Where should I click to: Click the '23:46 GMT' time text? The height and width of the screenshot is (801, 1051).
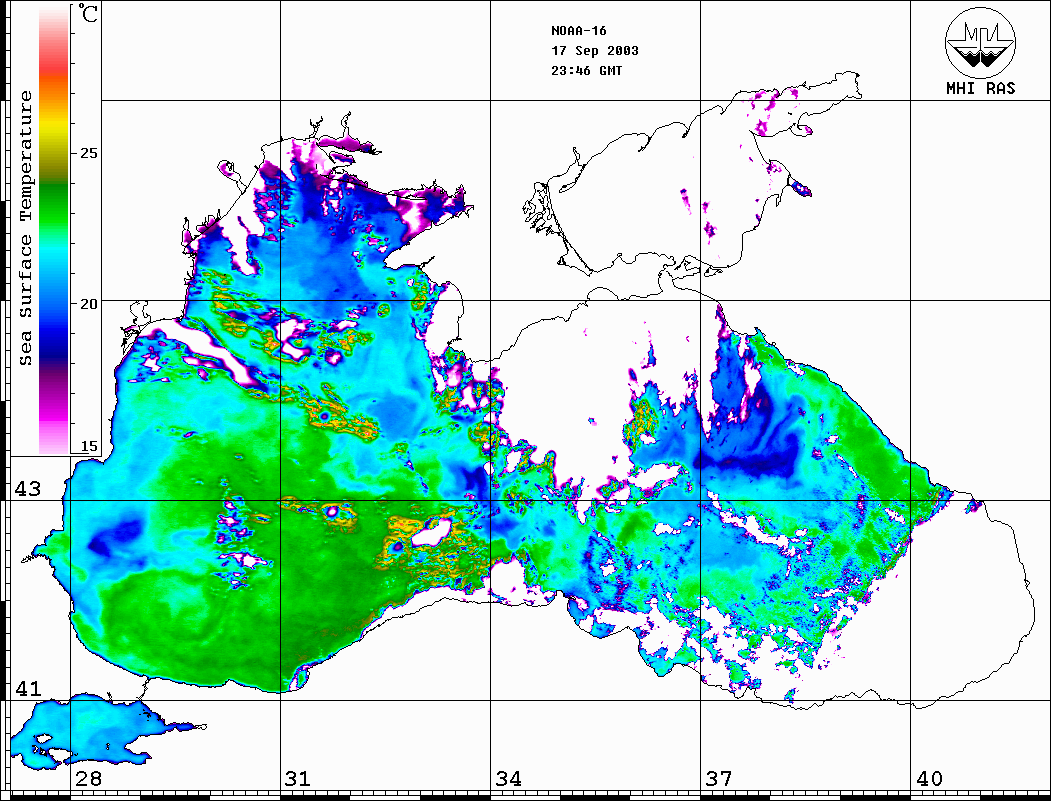click(x=587, y=70)
